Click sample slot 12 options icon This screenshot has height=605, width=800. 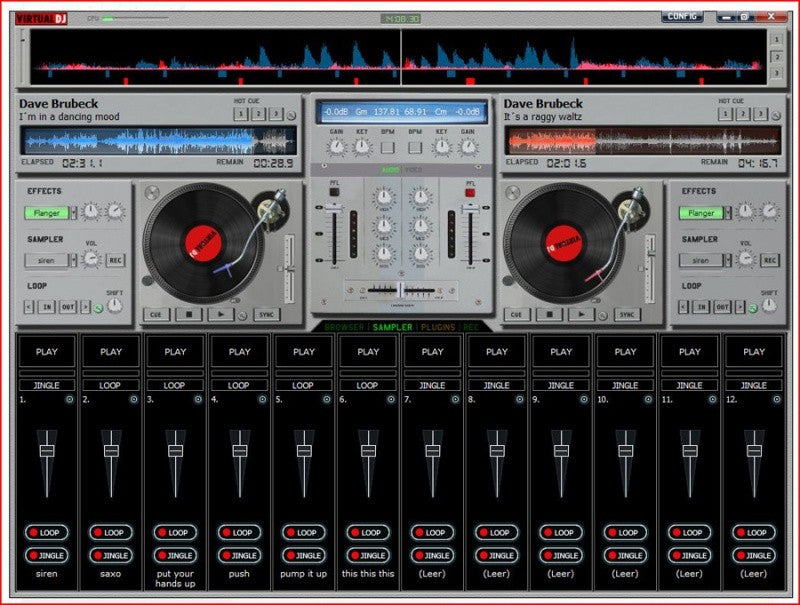(x=777, y=399)
